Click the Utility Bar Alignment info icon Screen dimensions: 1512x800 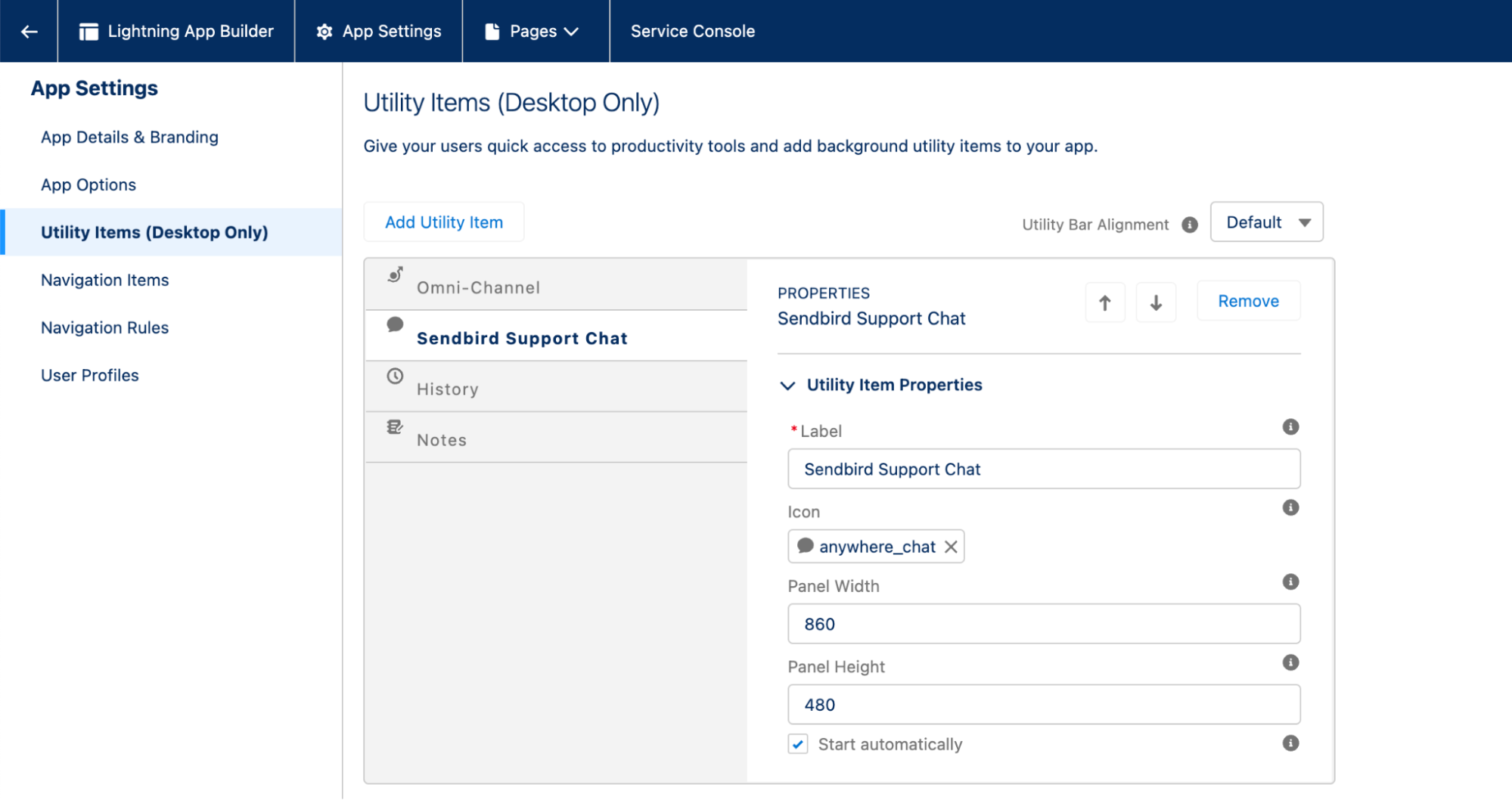[1190, 225]
